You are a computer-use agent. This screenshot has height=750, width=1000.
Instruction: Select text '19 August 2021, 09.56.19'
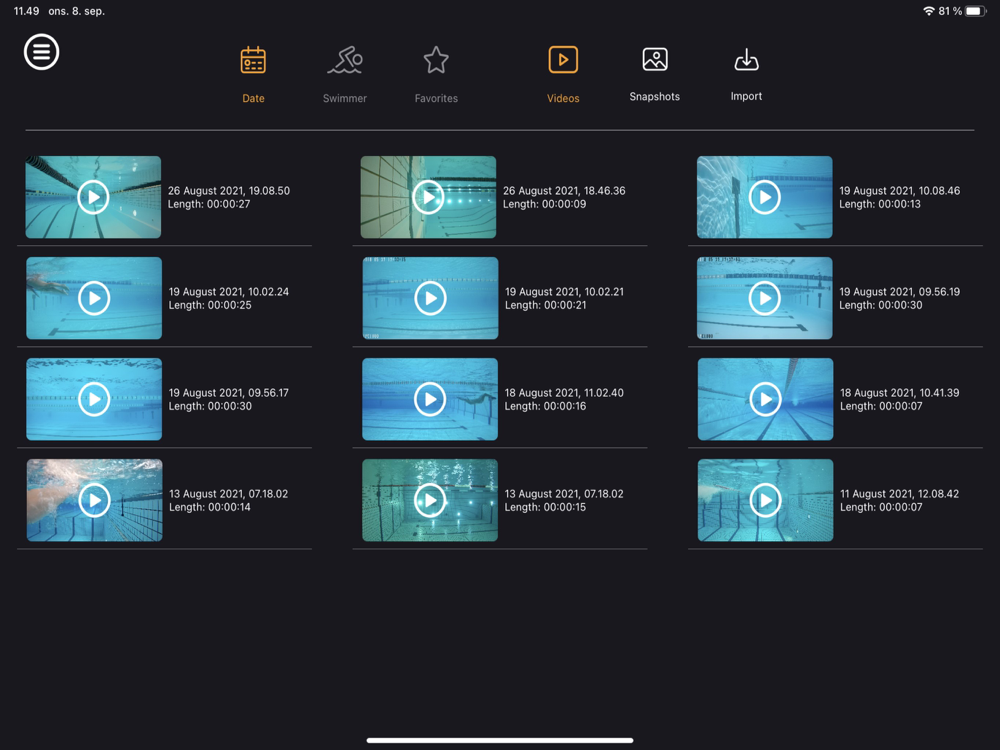point(900,291)
